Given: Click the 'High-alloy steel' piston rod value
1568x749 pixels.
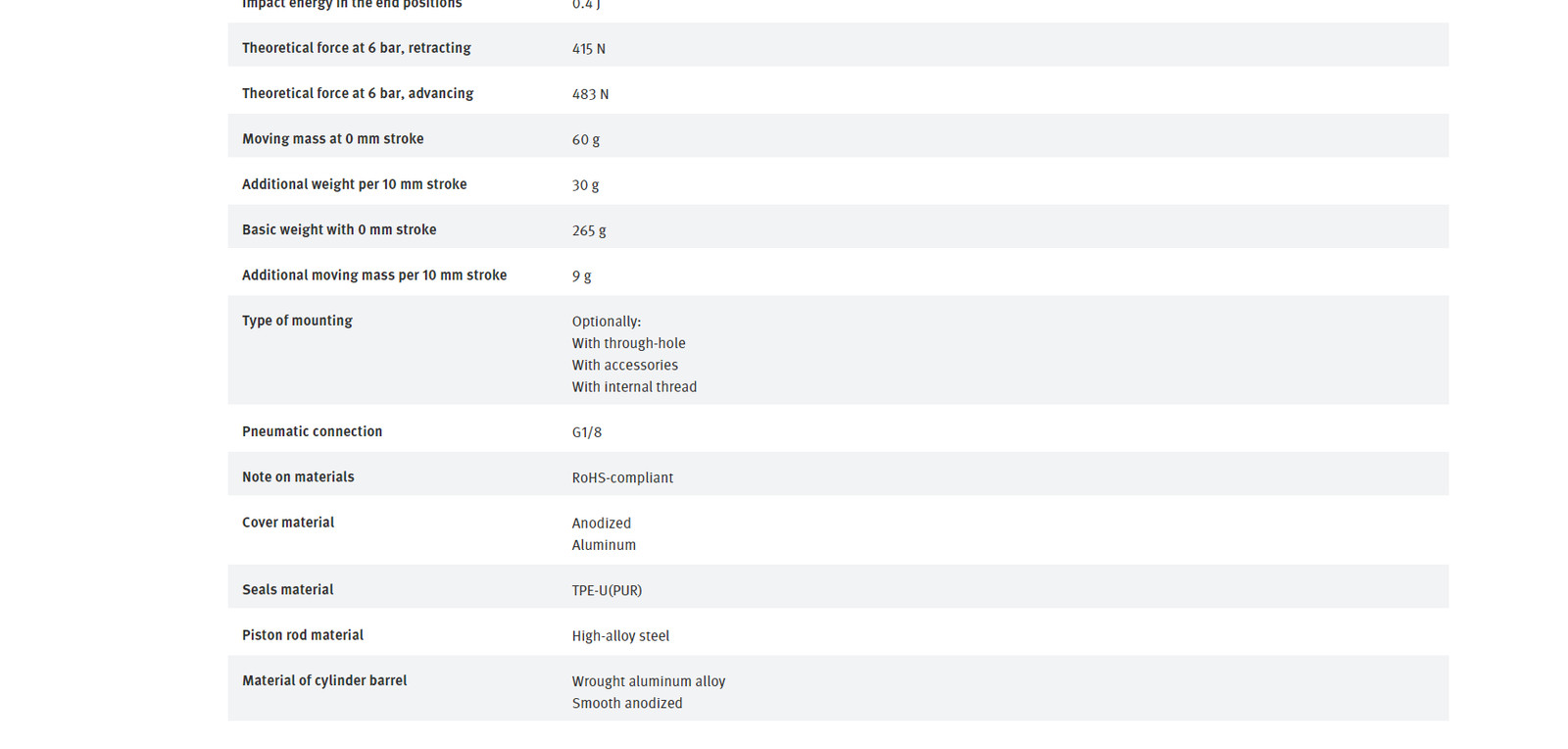Looking at the screenshot, I should (620, 636).
